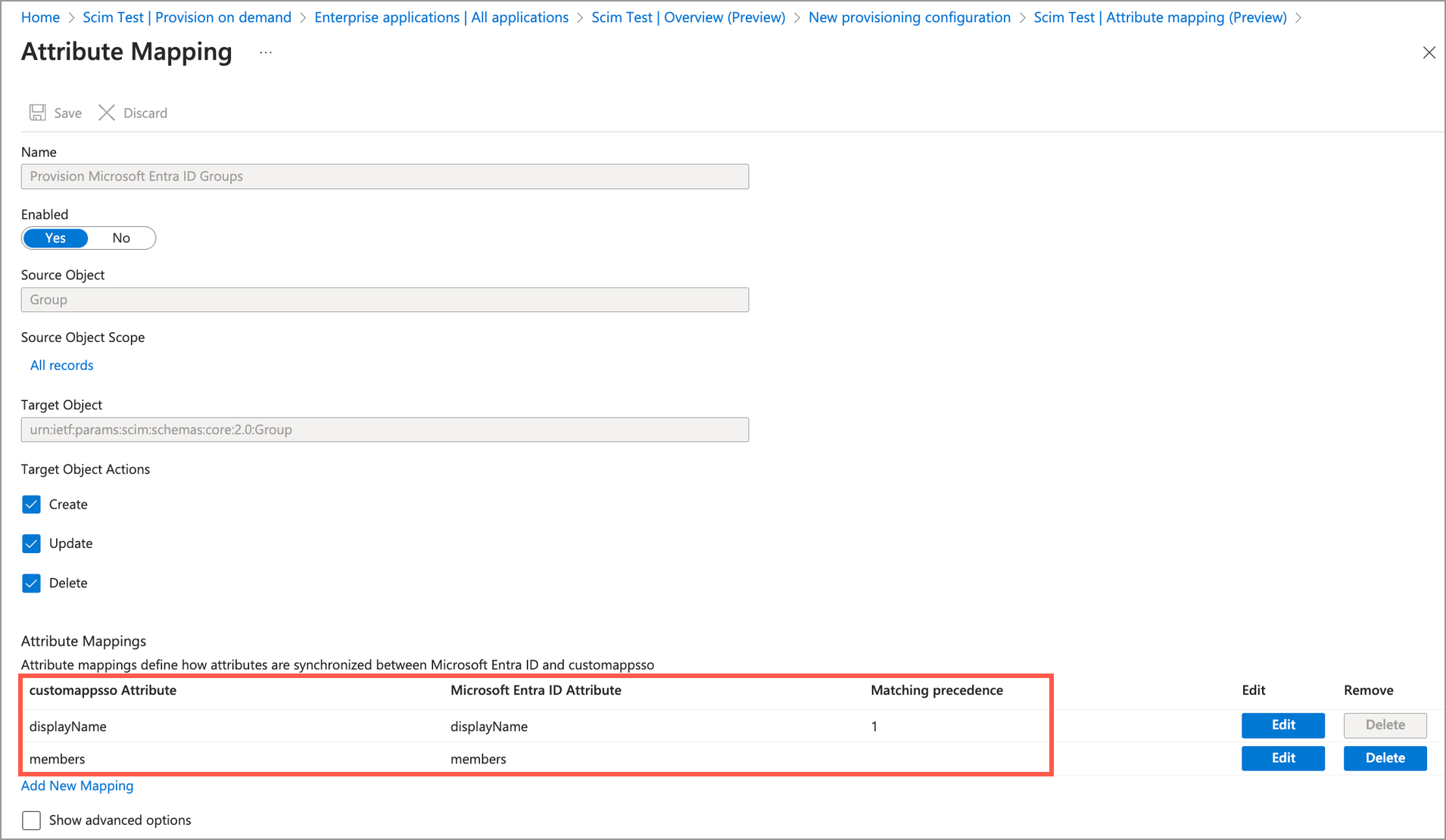Navigate to New provisioning configuration breadcrumb
The width and height of the screenshot is (1446, 840).
point(909,17)
